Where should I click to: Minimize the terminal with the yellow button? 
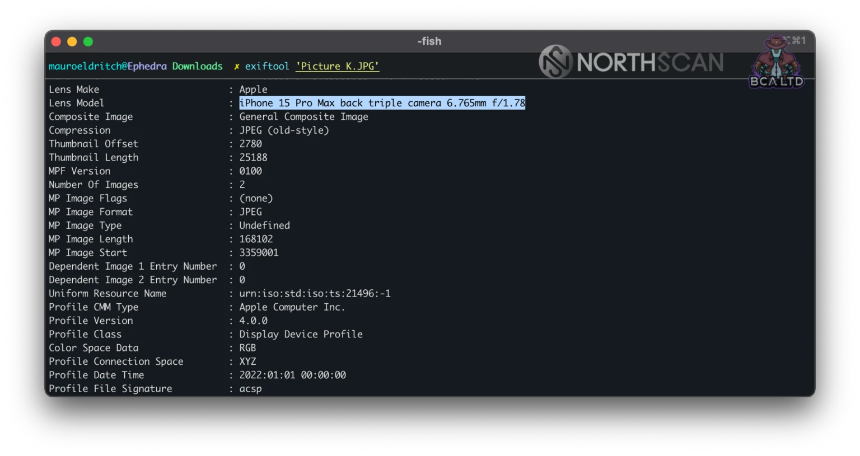click(72, 42)
